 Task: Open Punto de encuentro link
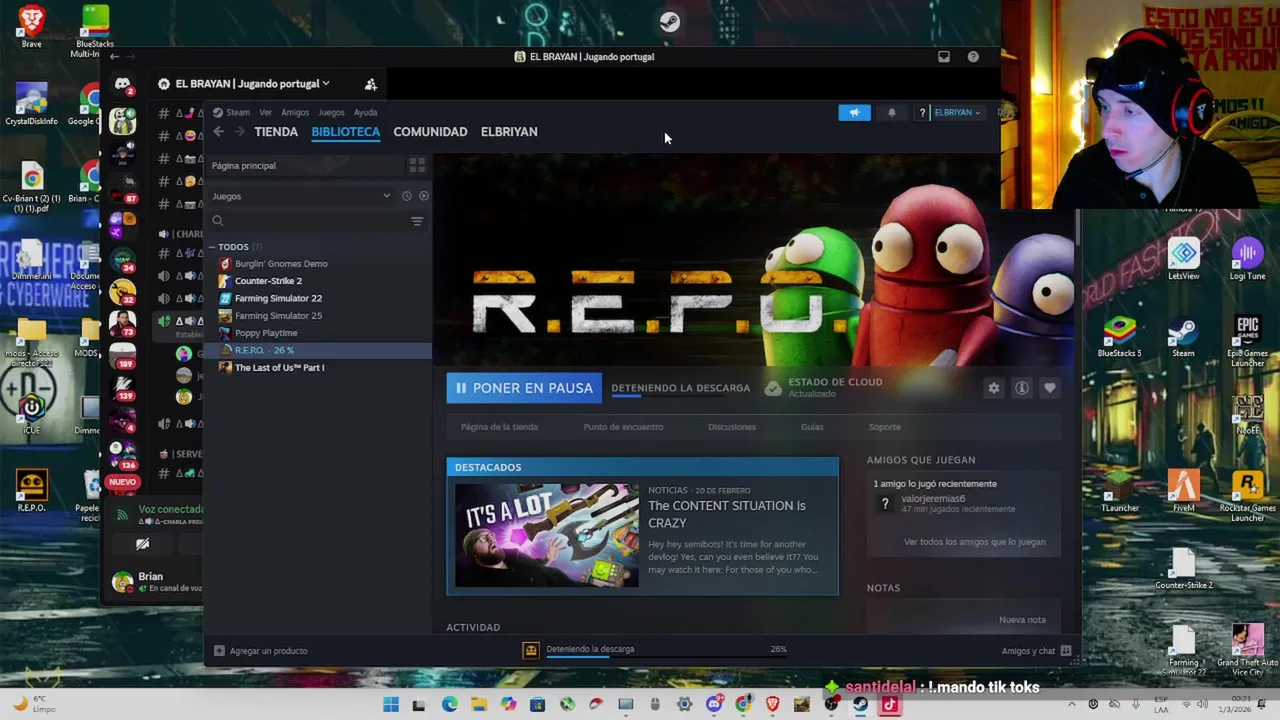[x=623, y=427]
